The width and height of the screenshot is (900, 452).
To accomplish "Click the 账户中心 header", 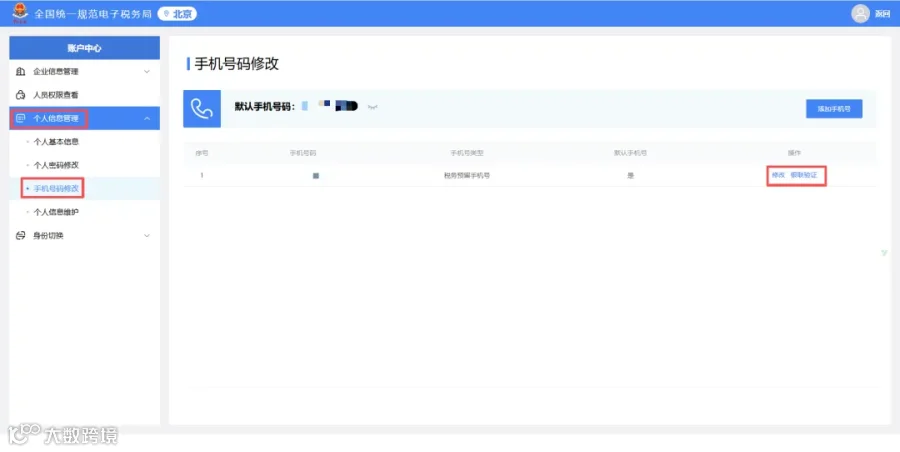I will point(84,48).
